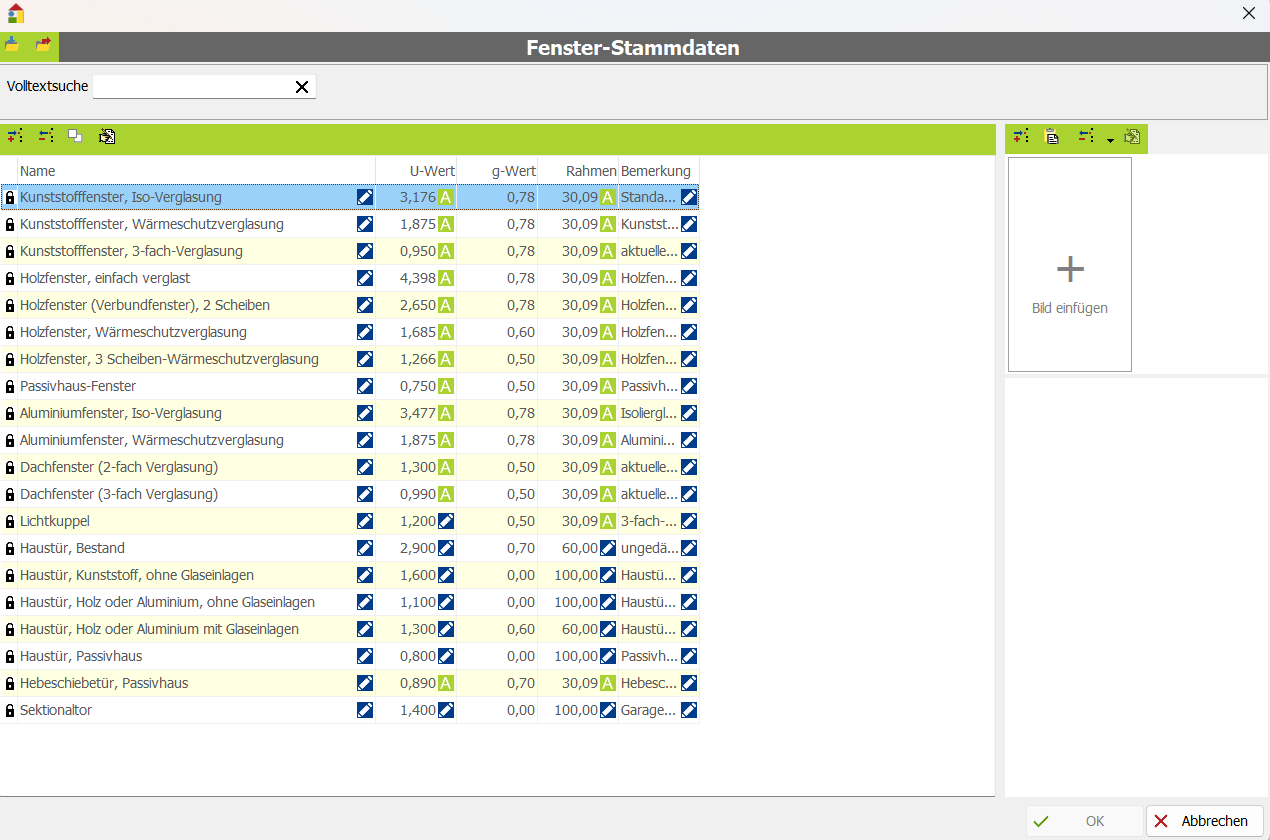Click the add image icon in picture toolbar
1270x840 pixels.
pos(1020,136)
